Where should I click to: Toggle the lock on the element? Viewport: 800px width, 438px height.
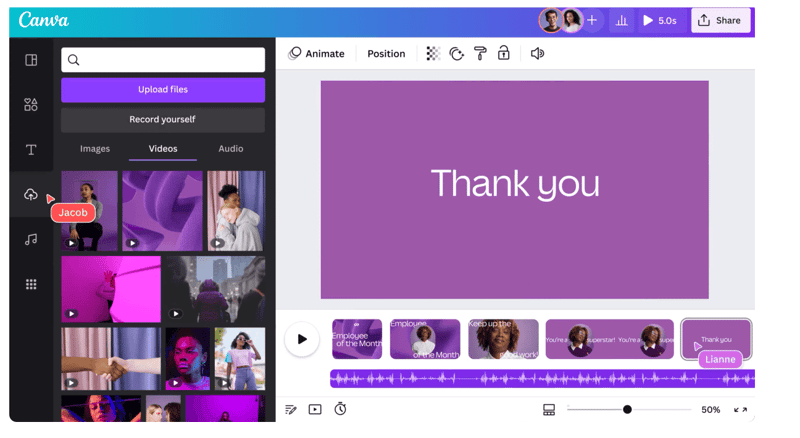coord(504,54)
